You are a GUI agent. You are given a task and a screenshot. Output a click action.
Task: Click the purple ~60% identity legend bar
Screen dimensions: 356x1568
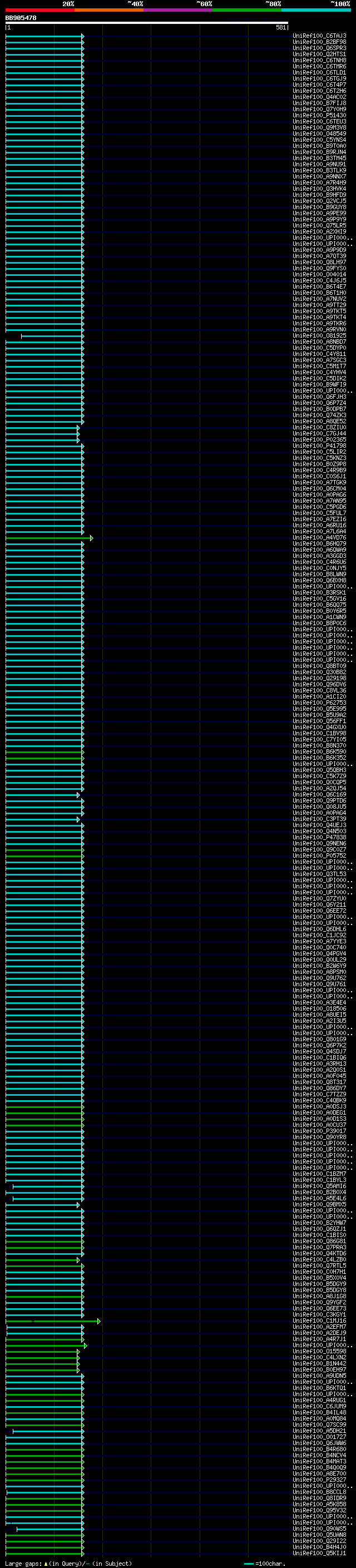177,10
